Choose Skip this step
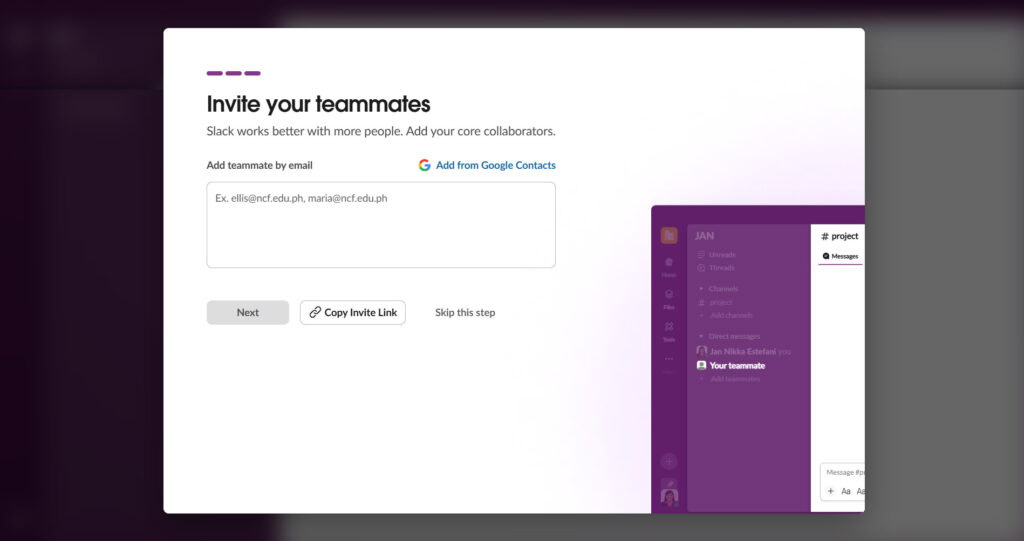The image size is (1024, 541). (x=465, y=312)
